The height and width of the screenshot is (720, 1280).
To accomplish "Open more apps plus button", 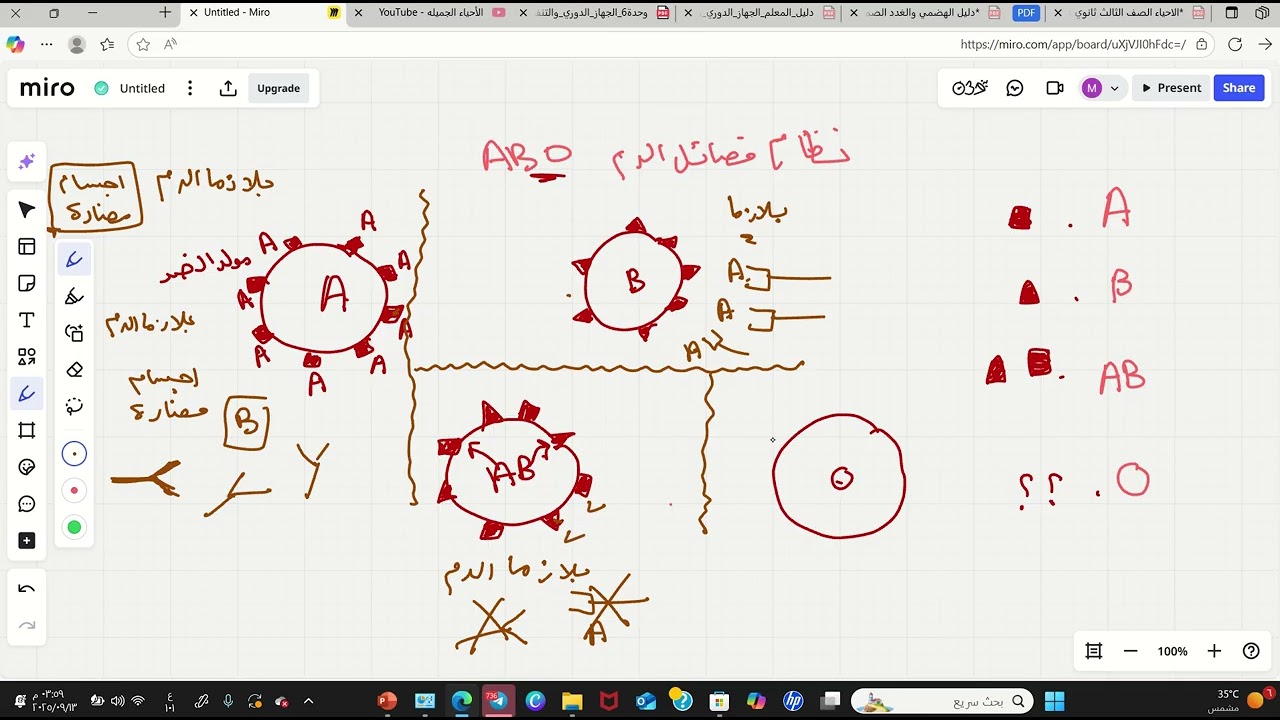I will click(x=27, y=541).
